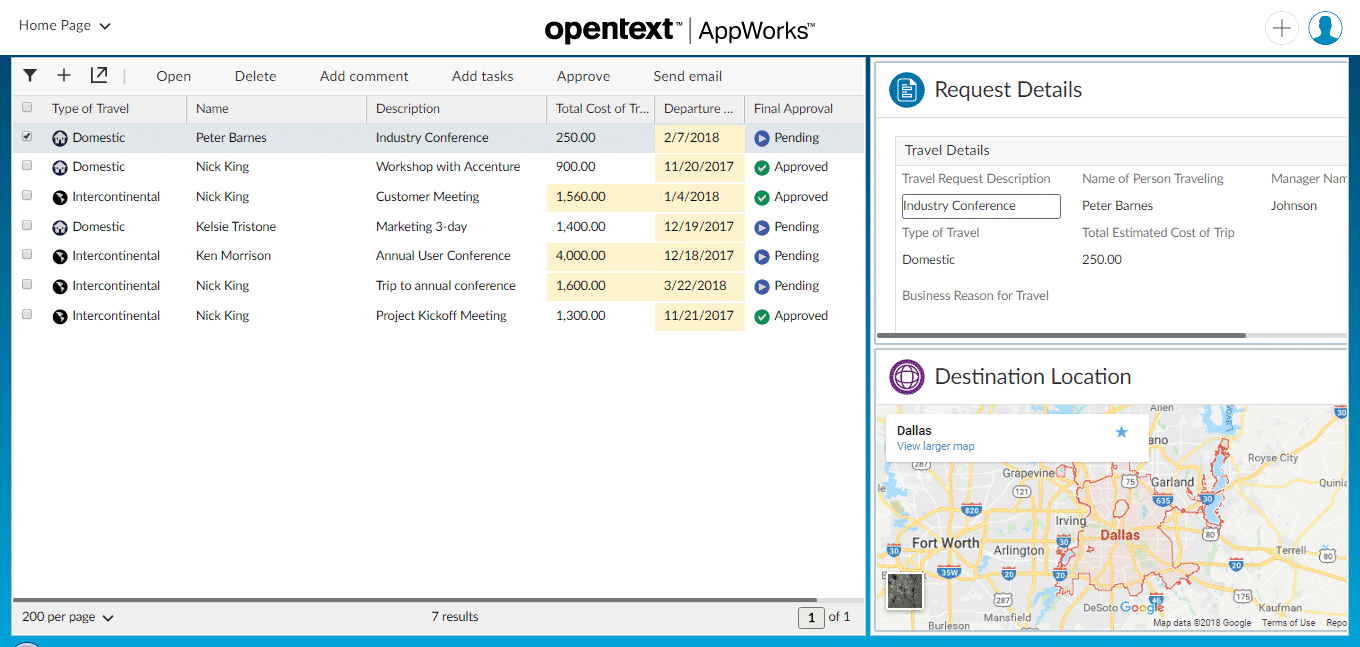
Task: Select Approve from the action bar
Action: [x=583, y=75]
